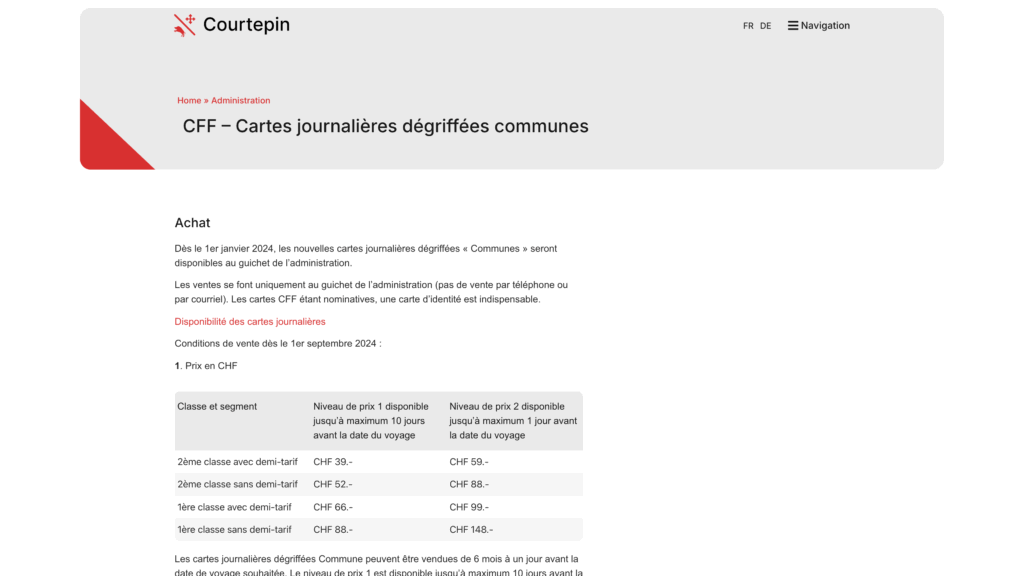Click the 1. Prix en CHF line

[206, 366]
